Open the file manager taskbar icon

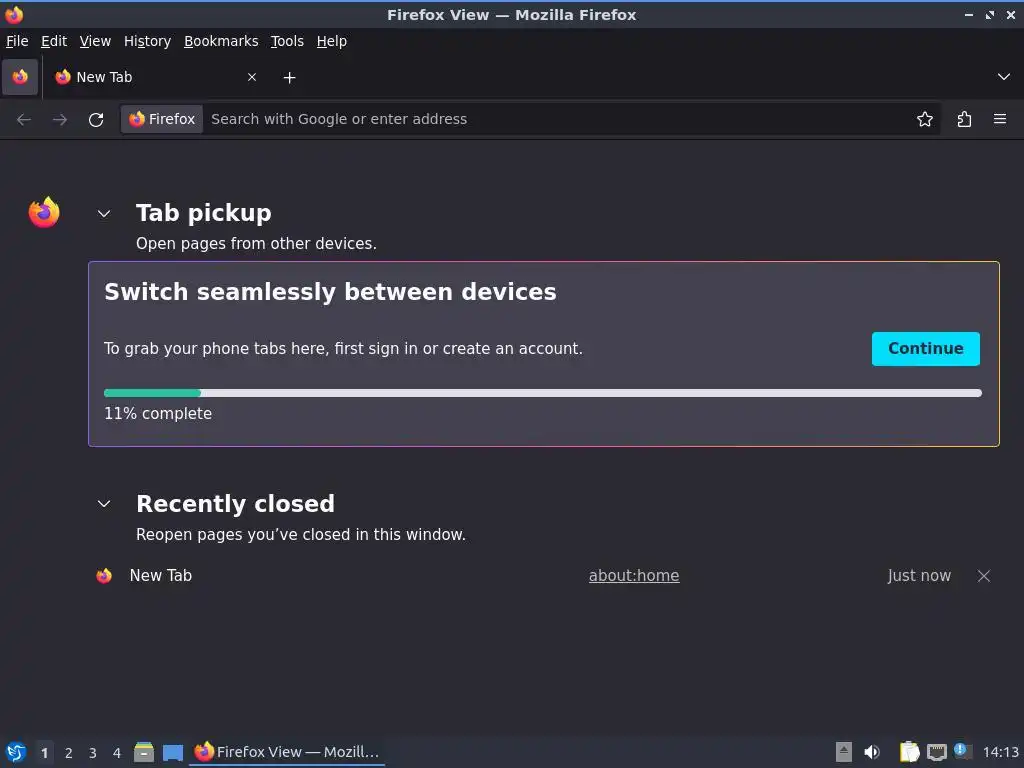point(144,752)
